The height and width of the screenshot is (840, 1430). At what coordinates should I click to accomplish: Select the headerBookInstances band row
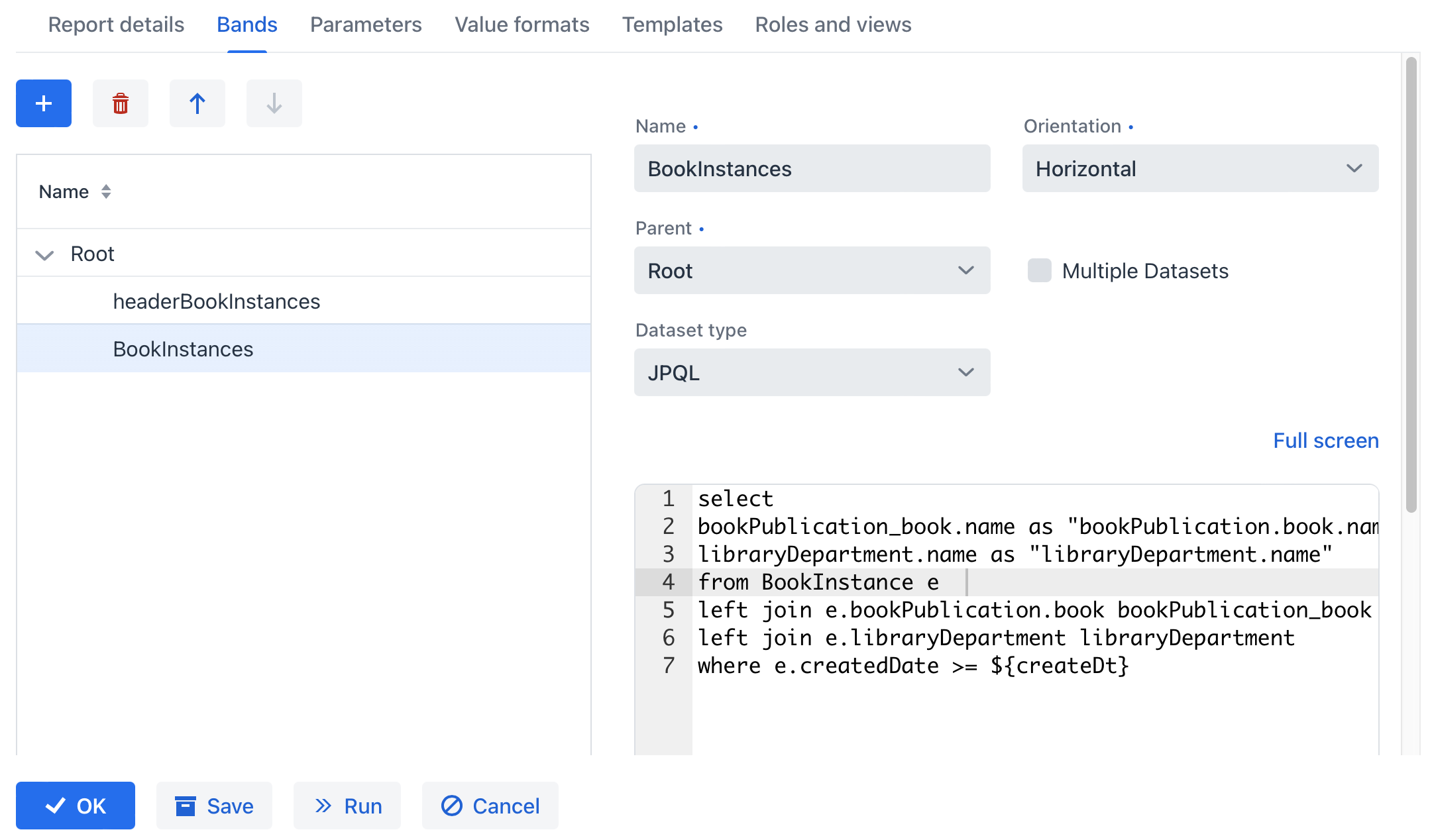coord(216,301)
